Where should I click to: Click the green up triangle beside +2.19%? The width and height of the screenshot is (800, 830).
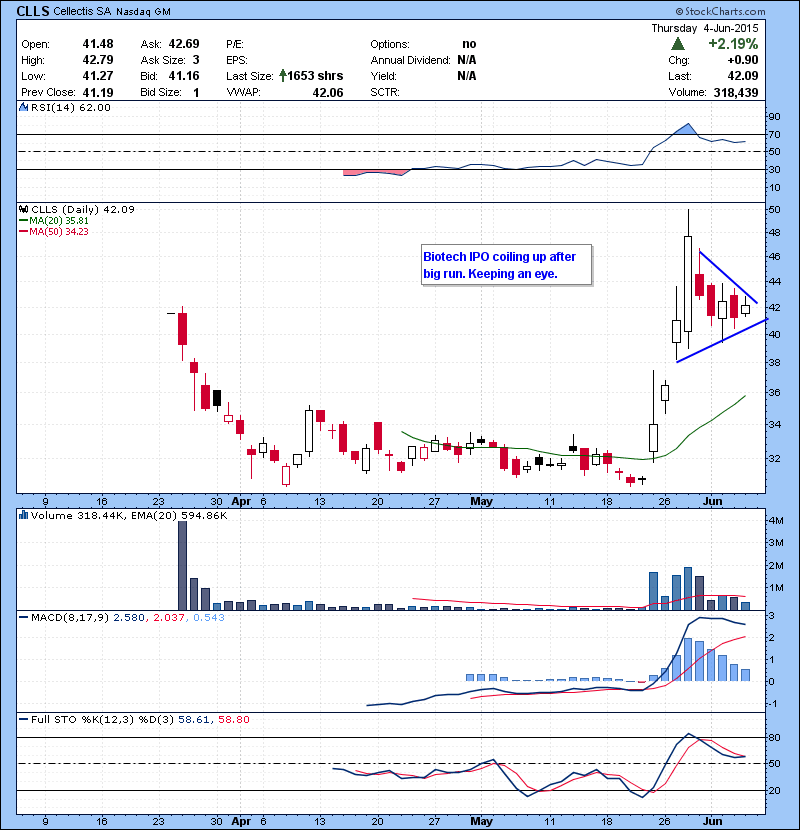point(677,43)
